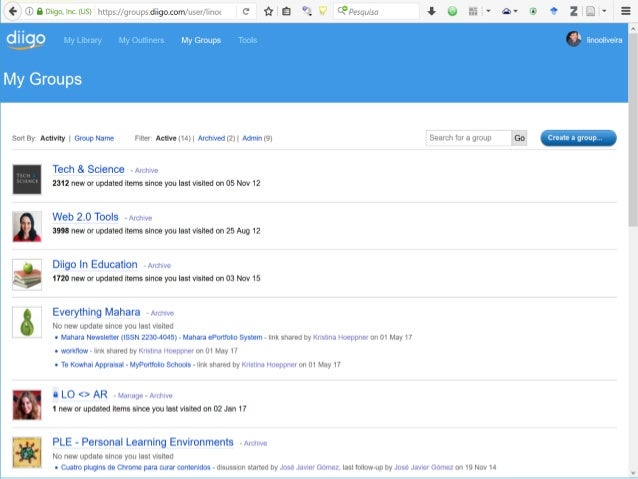Open Mahara Newsletter link
The width and height of the screenshot is (638, 479).
point(162,337)
